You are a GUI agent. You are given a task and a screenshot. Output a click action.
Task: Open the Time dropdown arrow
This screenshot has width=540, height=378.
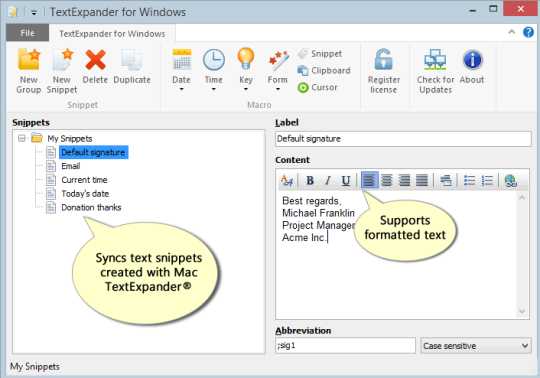tap(214, 90)
